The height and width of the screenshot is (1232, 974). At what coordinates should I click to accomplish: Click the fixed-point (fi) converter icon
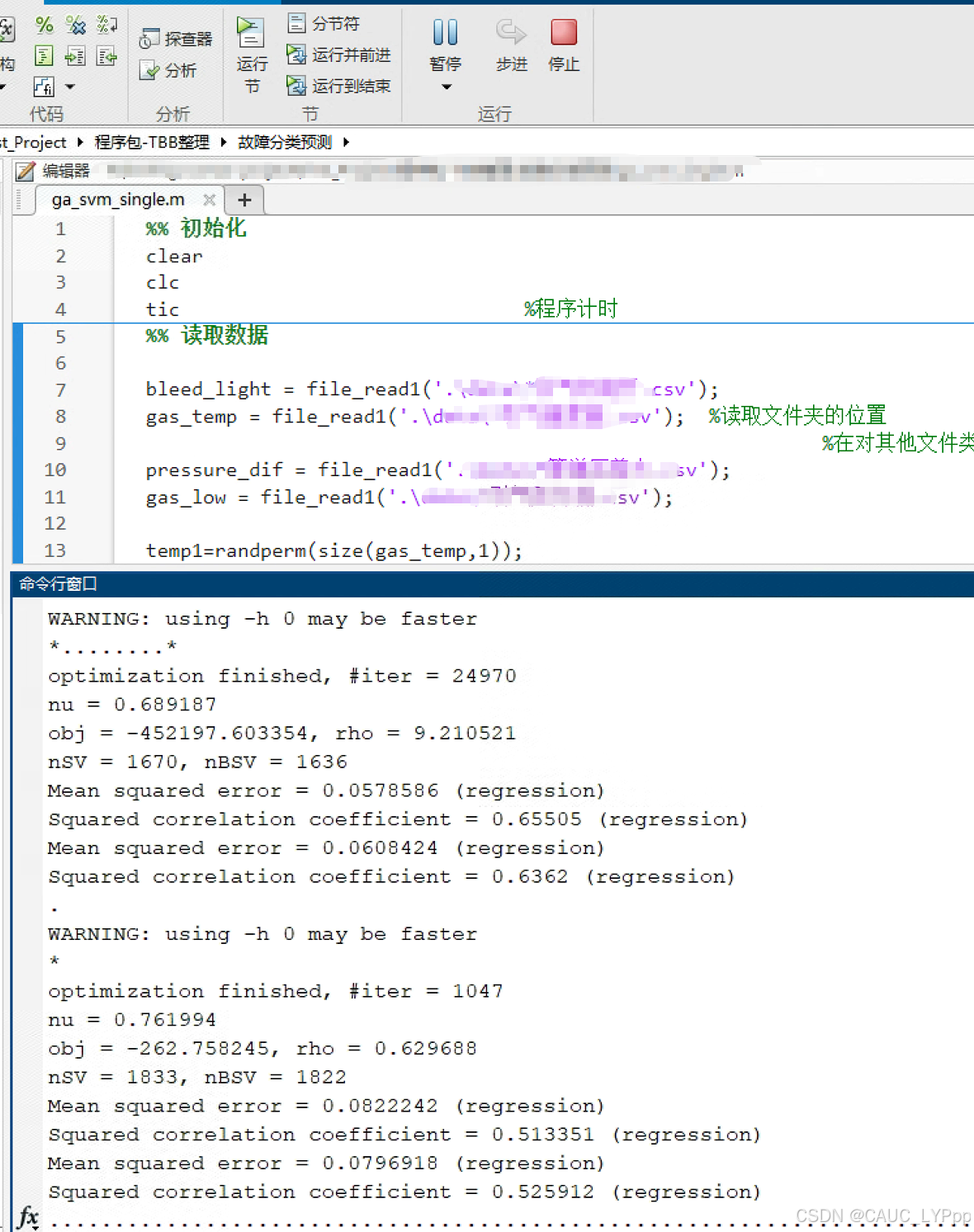click(x=45, y=86)
